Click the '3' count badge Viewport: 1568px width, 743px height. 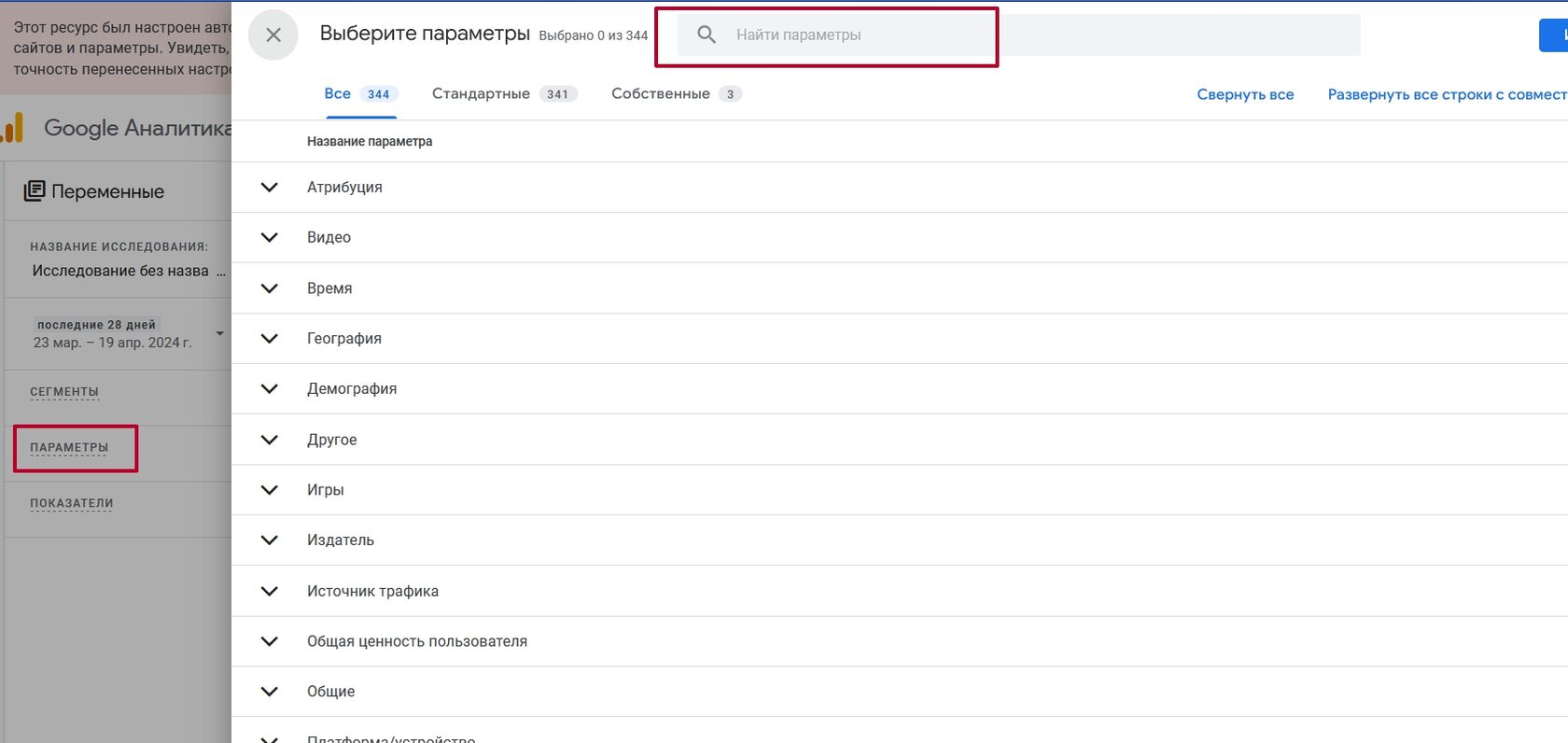[730, 94]
